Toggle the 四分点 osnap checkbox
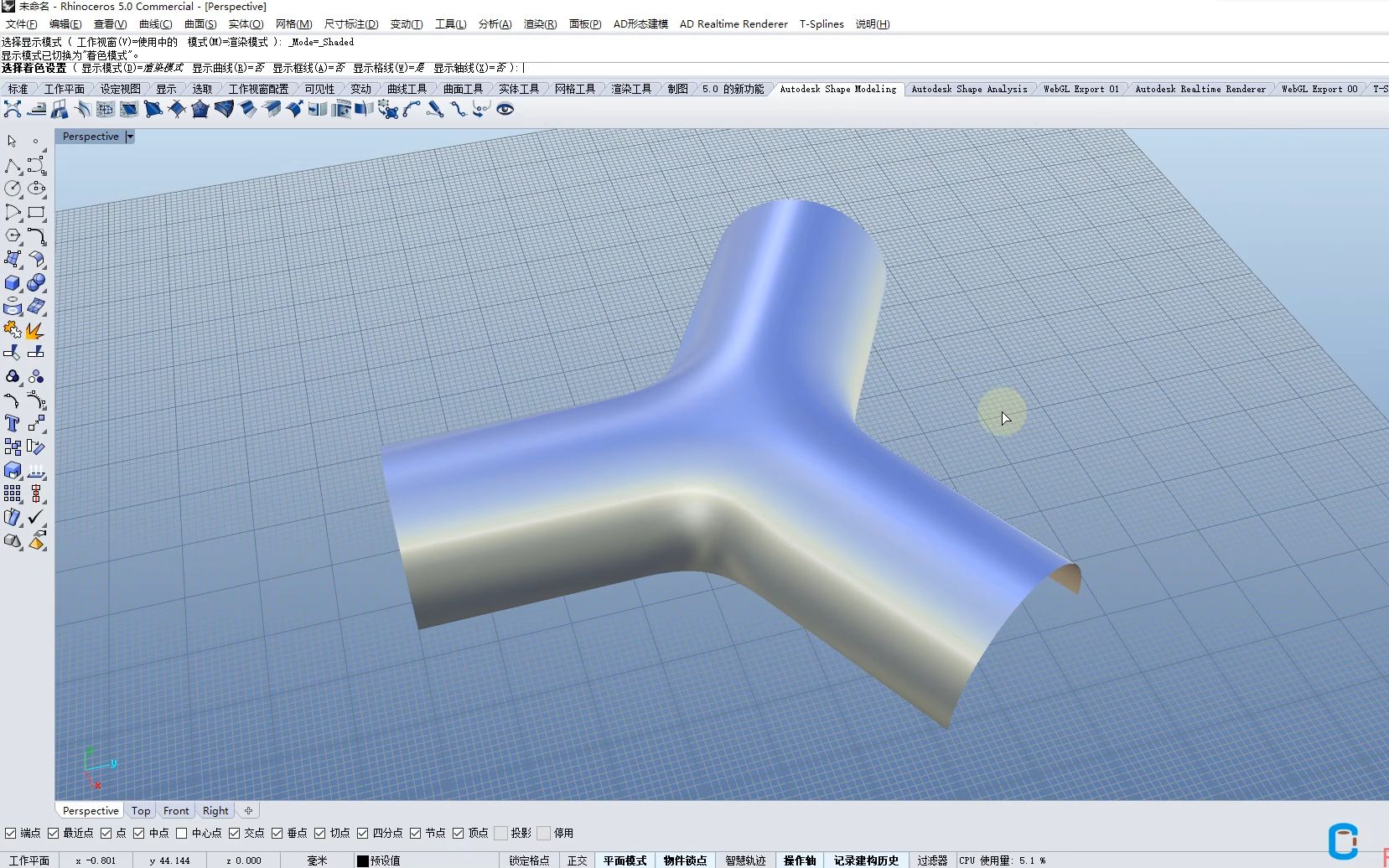Image resolution: width=1389 pixels, height=868 pixels. (363, 833)
